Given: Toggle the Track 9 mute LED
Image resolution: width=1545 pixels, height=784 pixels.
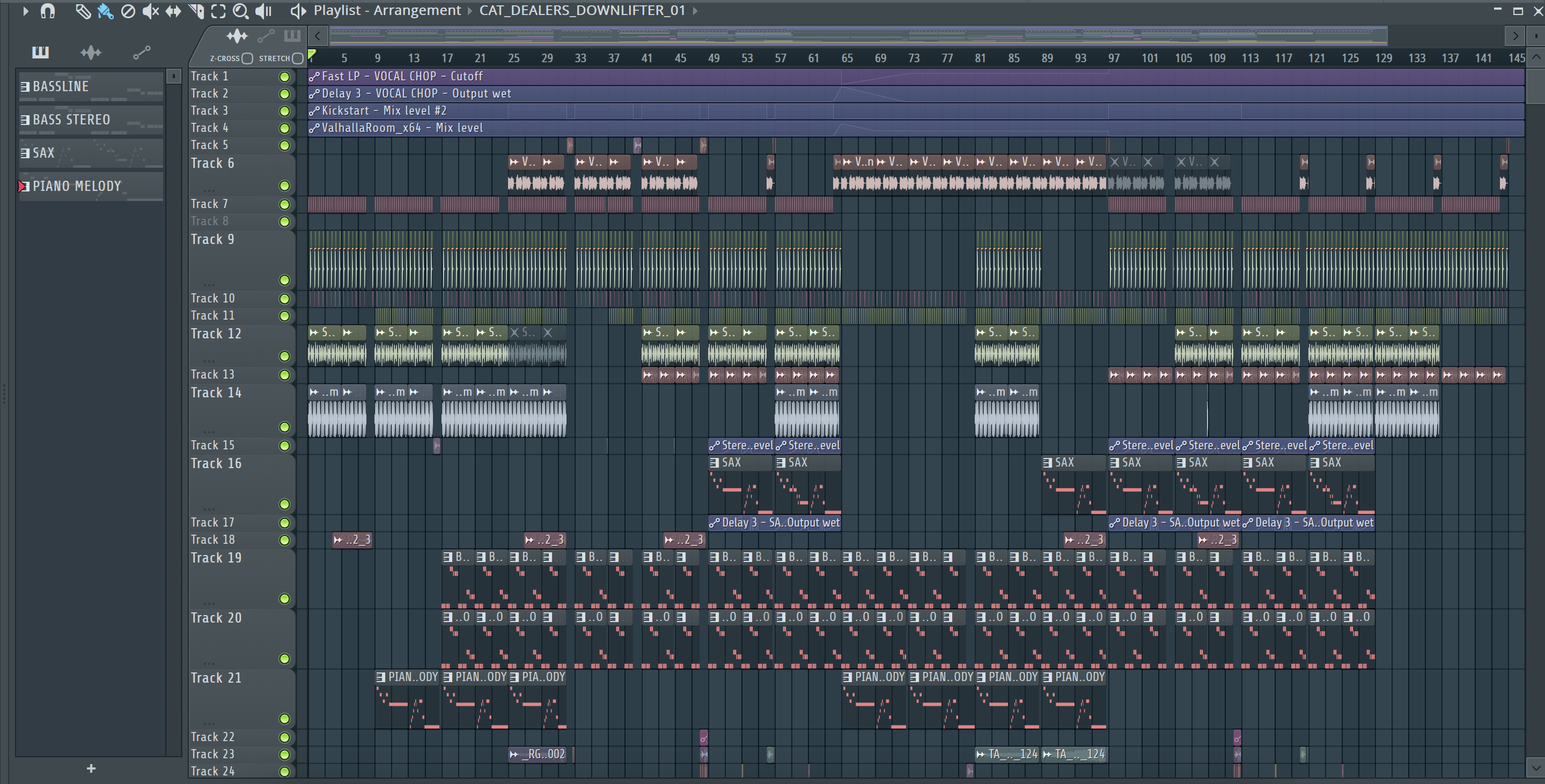Looking at the screenshot, I should pyautogui.click(x=284, y=280).
